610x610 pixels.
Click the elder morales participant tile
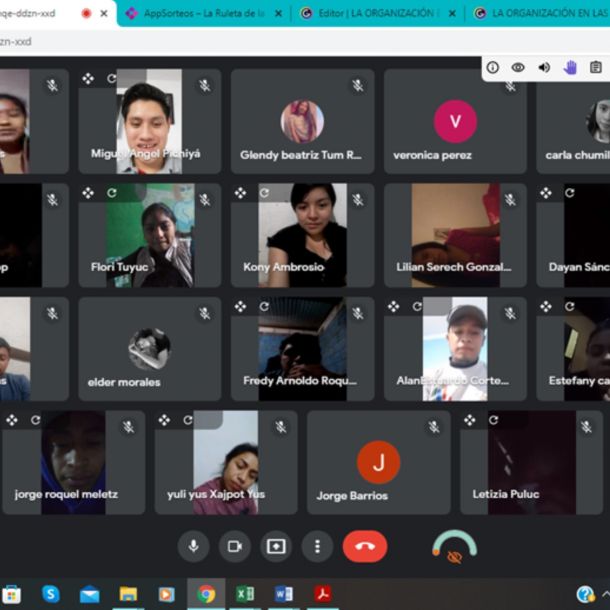click(x=149, y=348)
